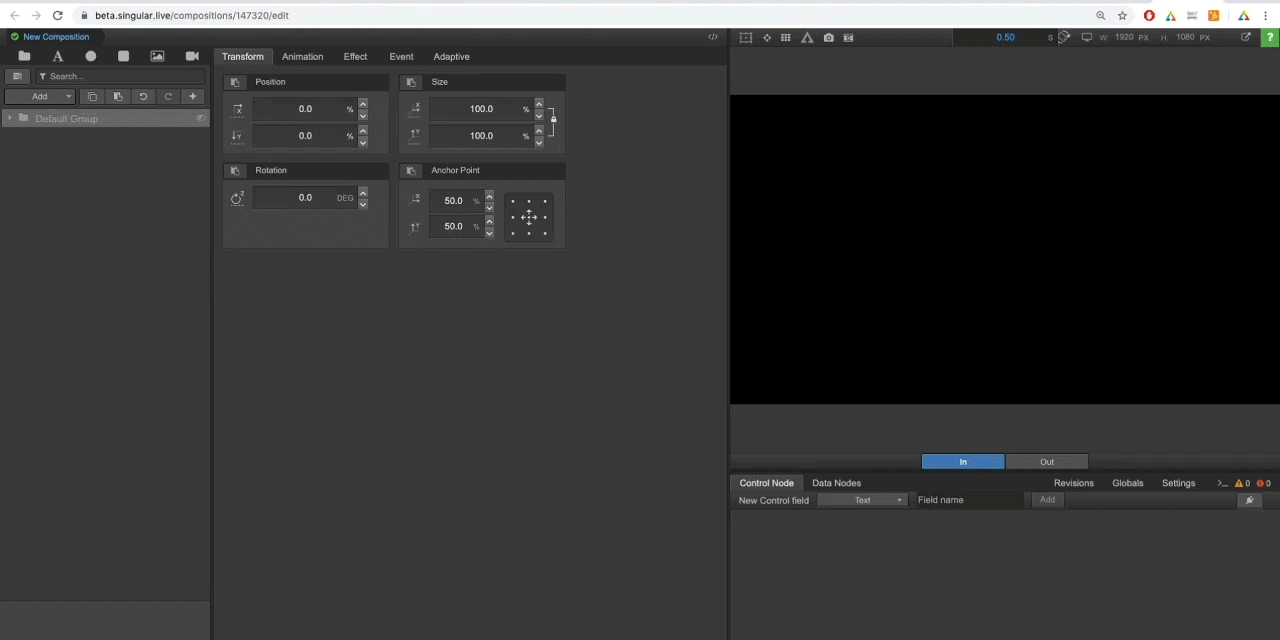The image size is (1280, 640).
Task: Click the warning triangle counter
Action: tap(1243, 483)
